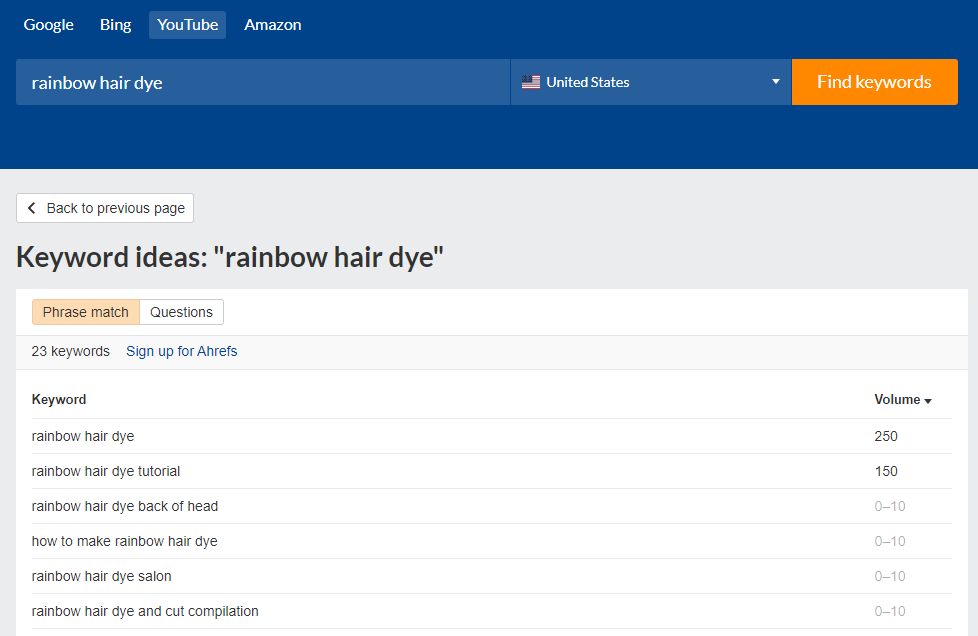
Task: Go back to previous page
Action: 105,208
